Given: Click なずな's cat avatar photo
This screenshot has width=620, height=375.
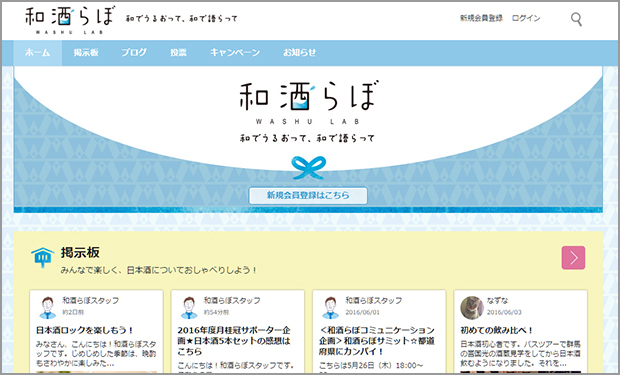Looking at the screenshot, I should 472,307.
